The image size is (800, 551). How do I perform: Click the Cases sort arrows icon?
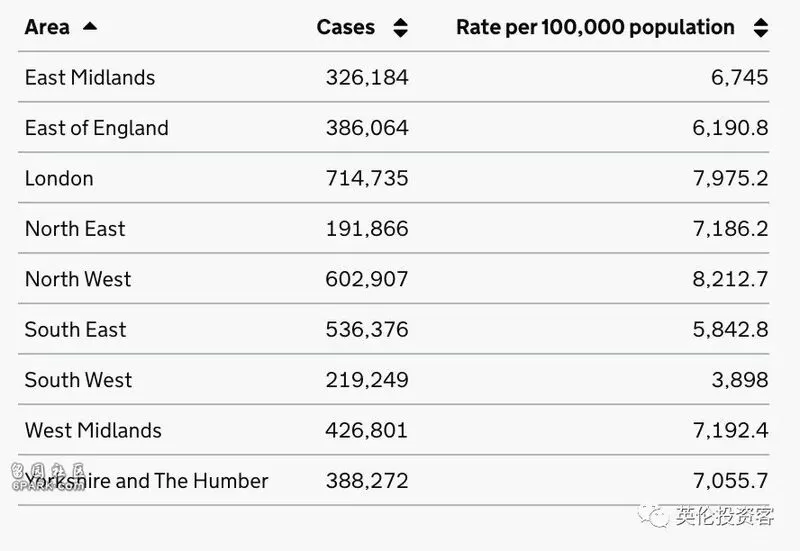click(x=401, y=28)
